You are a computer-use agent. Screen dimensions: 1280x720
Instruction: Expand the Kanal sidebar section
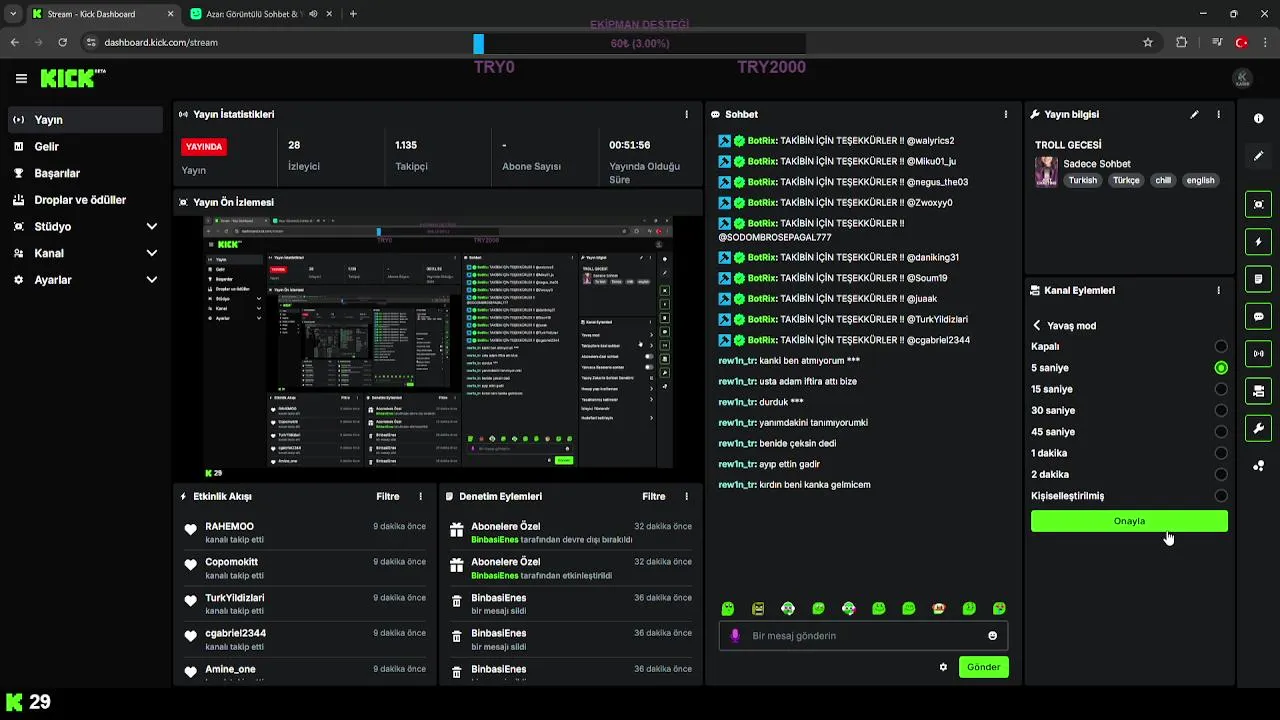coord(85,253)
